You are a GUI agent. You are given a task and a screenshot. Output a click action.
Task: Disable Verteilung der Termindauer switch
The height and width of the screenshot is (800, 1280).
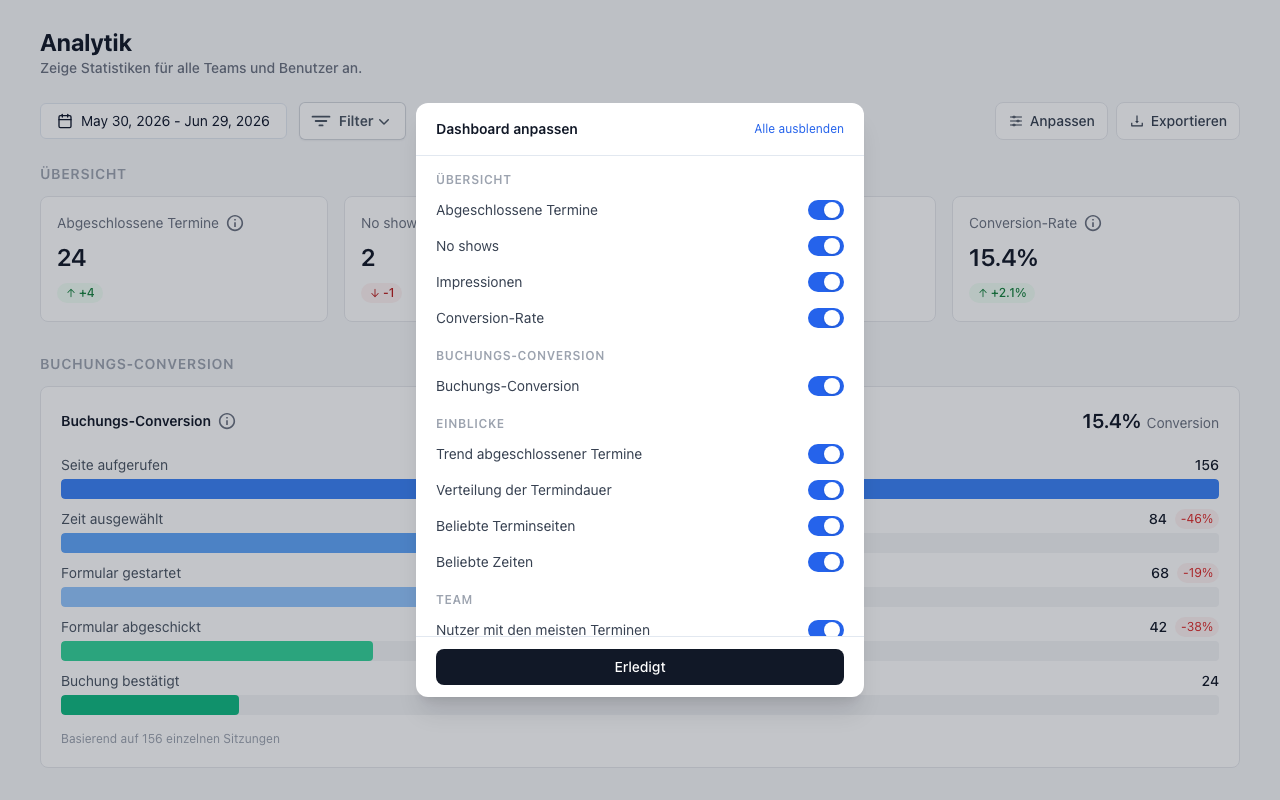click(x=826, y=490)
